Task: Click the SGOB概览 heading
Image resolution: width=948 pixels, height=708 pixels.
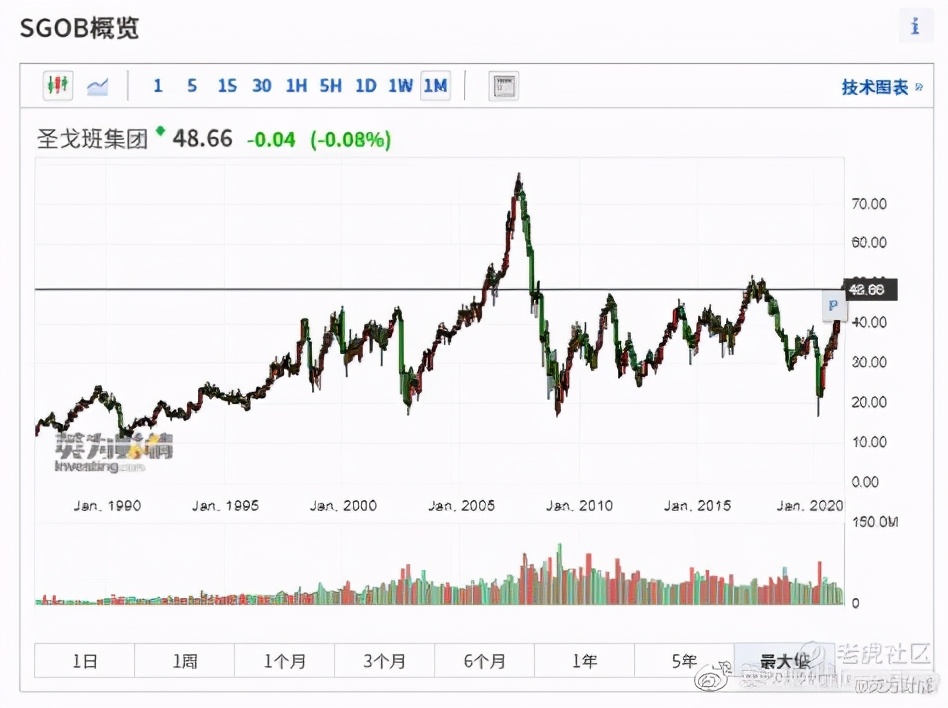Action: pos(79,28)
